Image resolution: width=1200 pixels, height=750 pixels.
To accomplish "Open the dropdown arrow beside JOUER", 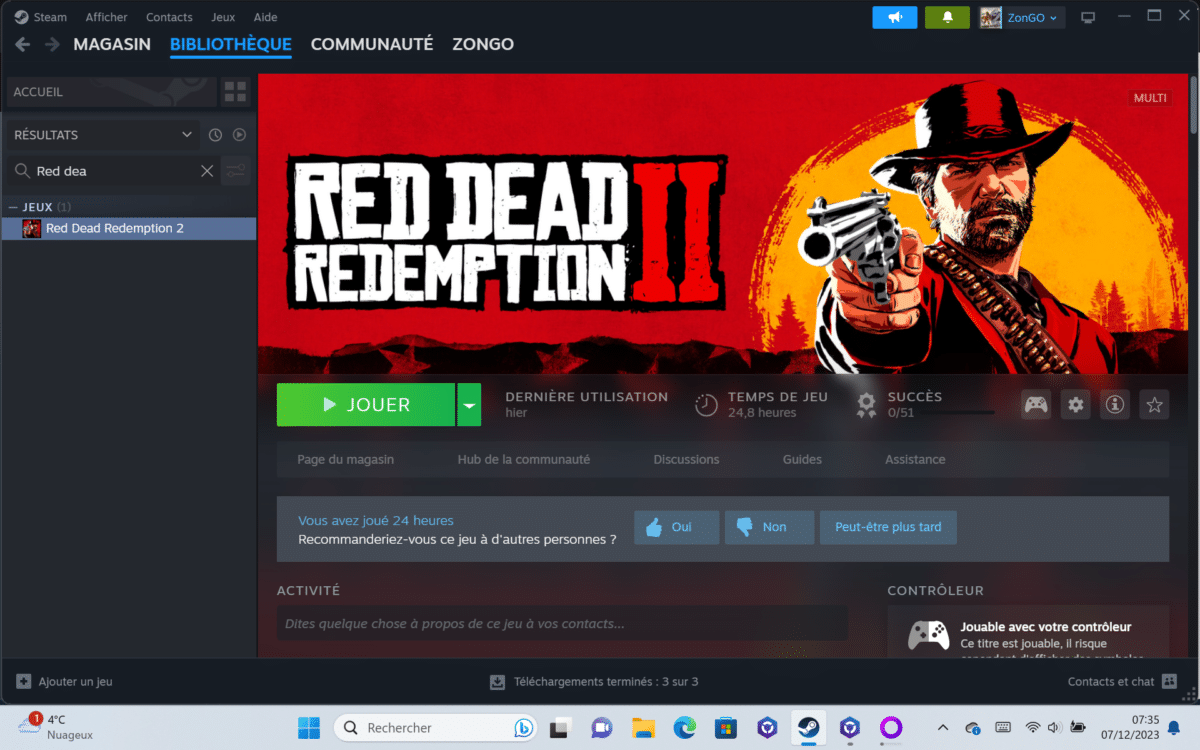I will 469,405.
